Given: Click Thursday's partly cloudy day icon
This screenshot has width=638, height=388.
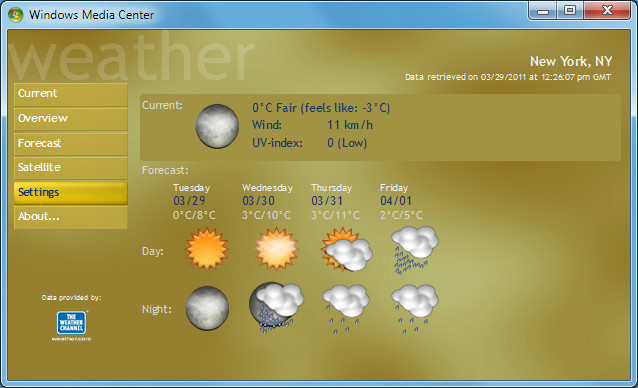Looking at the screenshot, I should click(x=346, y=249).
